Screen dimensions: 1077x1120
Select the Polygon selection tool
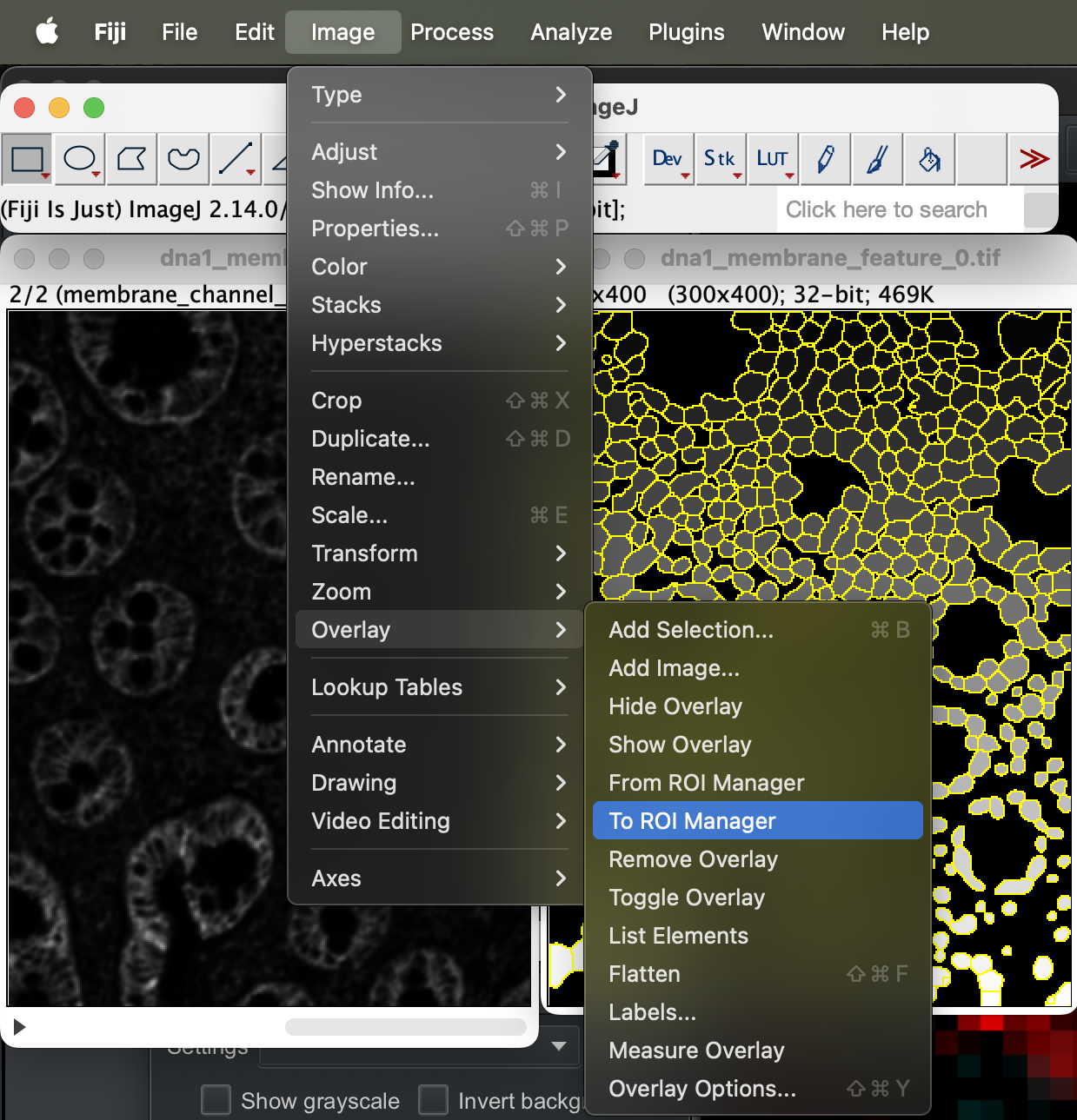pos(131,159)
